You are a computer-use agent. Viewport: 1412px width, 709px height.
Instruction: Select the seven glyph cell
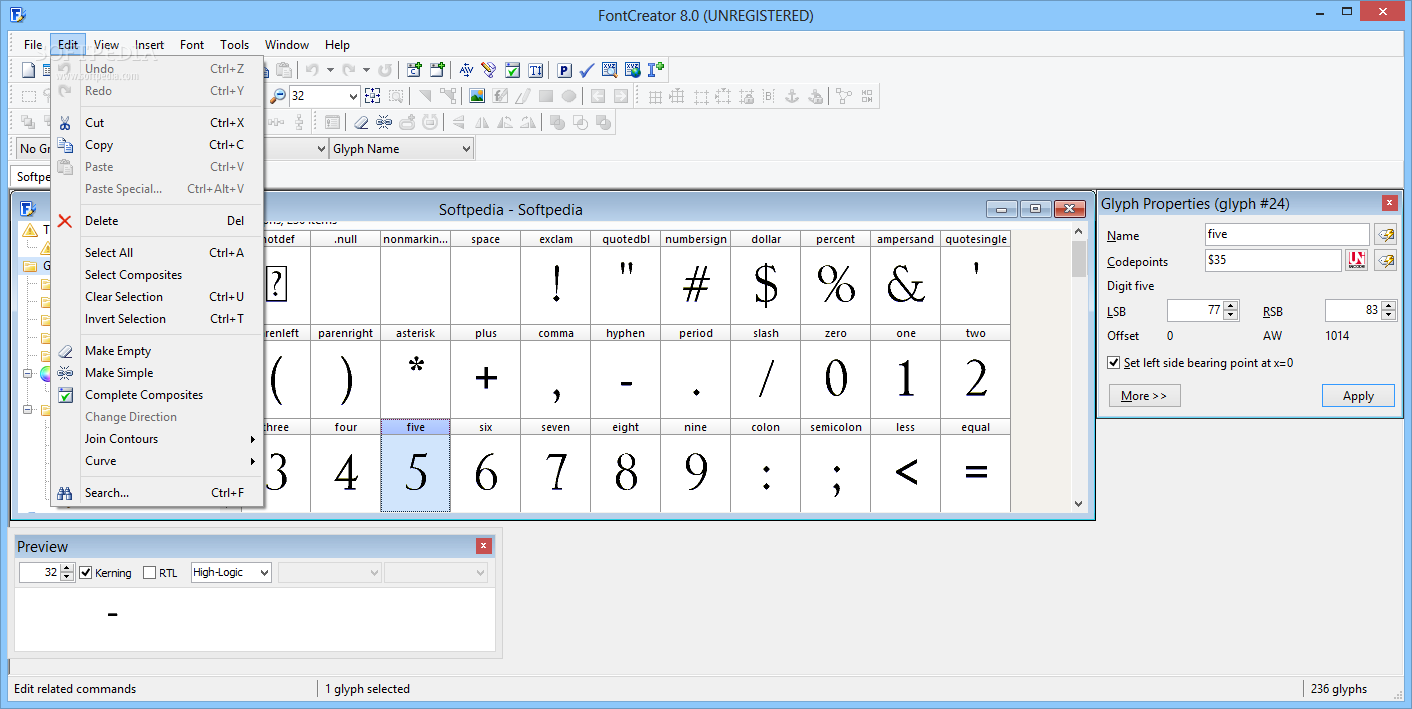555,466
